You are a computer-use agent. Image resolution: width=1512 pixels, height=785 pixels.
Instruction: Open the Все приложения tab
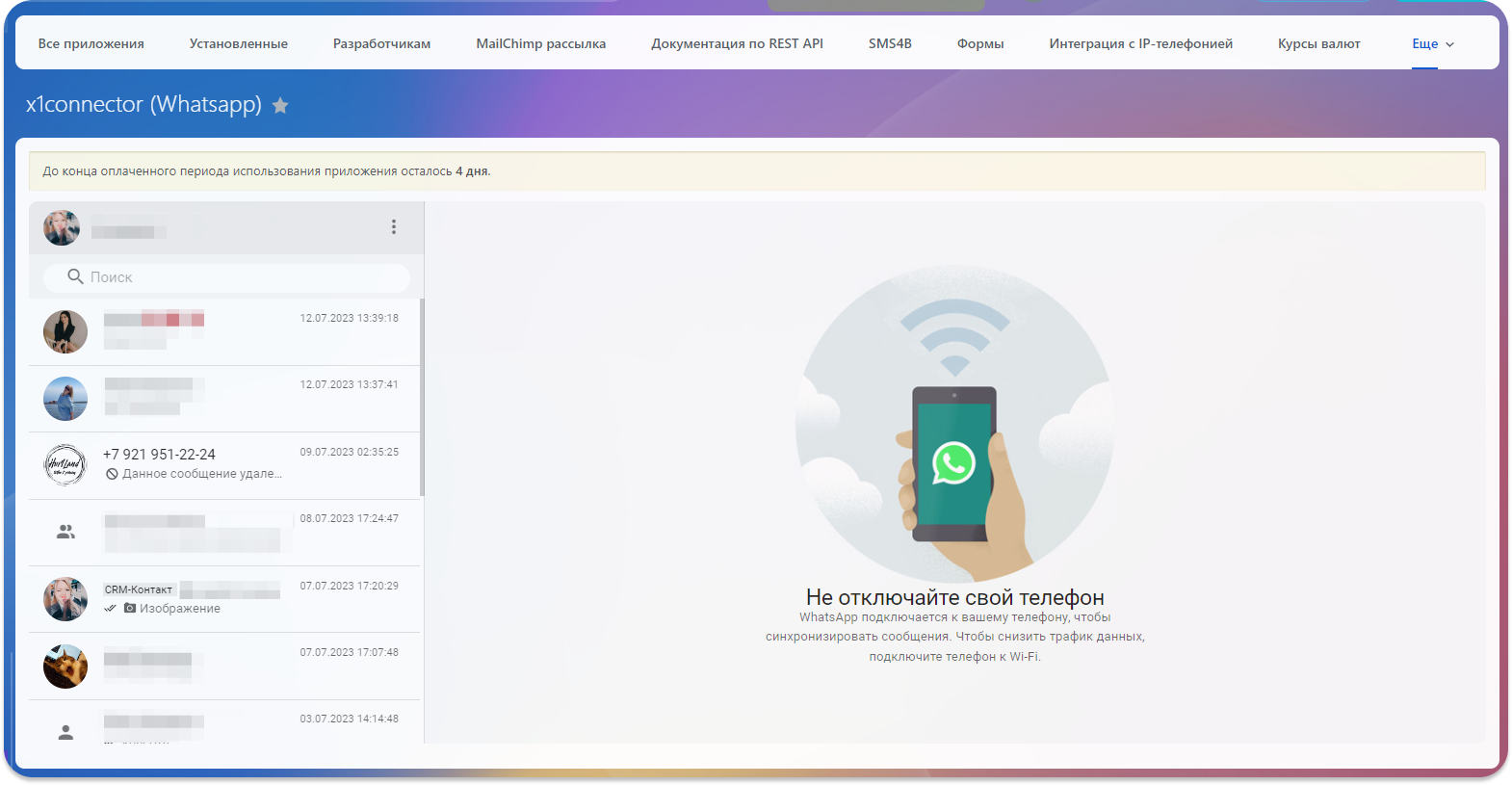click(x=91, y=44)
